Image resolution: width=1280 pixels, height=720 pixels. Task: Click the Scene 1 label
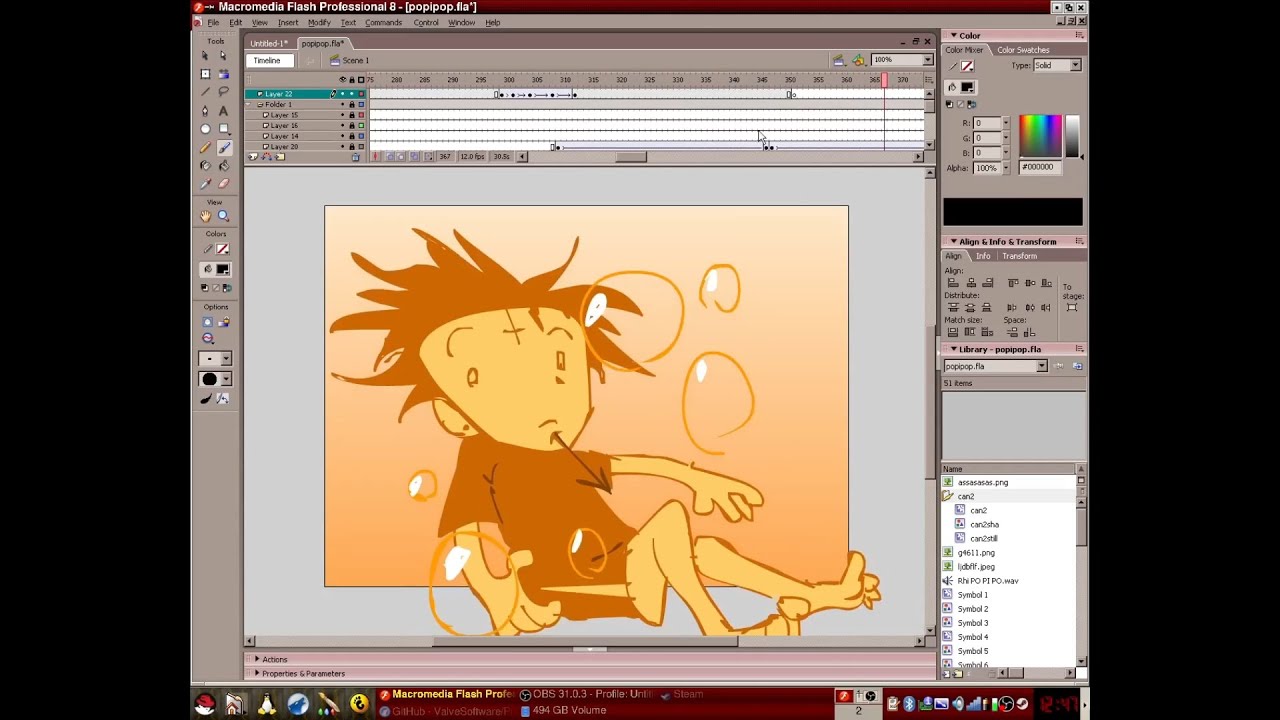pos(356,60)
